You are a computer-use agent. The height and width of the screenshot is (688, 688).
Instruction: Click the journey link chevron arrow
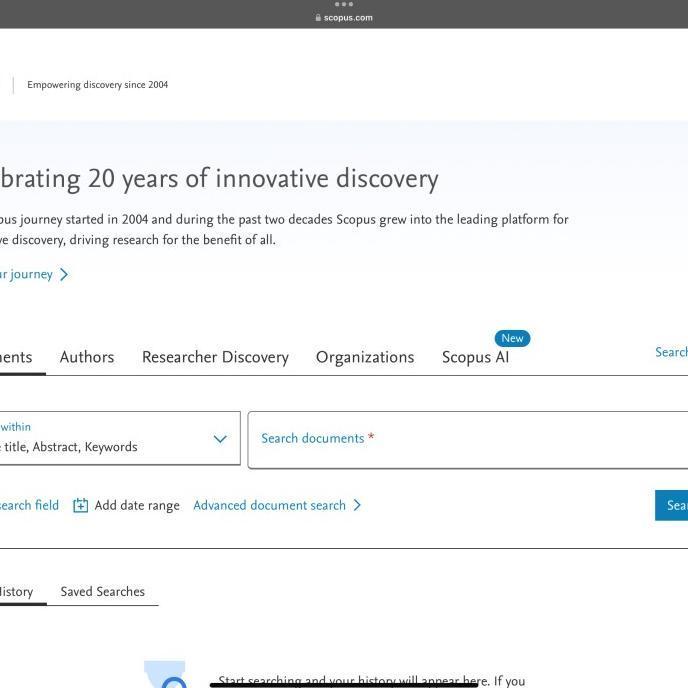[x=64, y=275]
